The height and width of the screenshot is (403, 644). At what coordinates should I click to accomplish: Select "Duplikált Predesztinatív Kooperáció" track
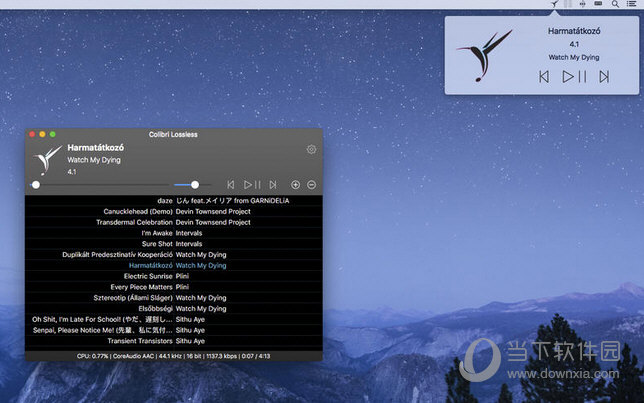(174, 255)
